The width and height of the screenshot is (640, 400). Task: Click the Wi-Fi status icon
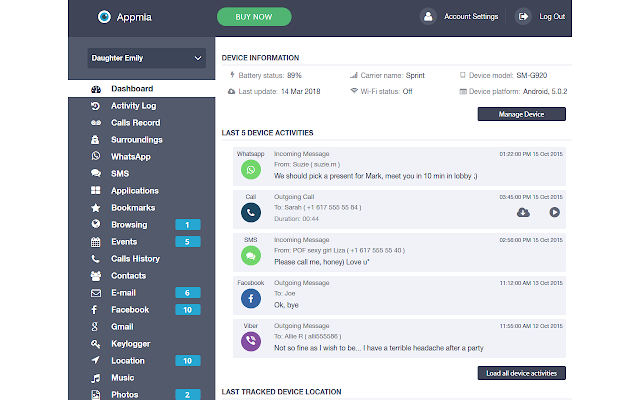[x=354, y=91]
